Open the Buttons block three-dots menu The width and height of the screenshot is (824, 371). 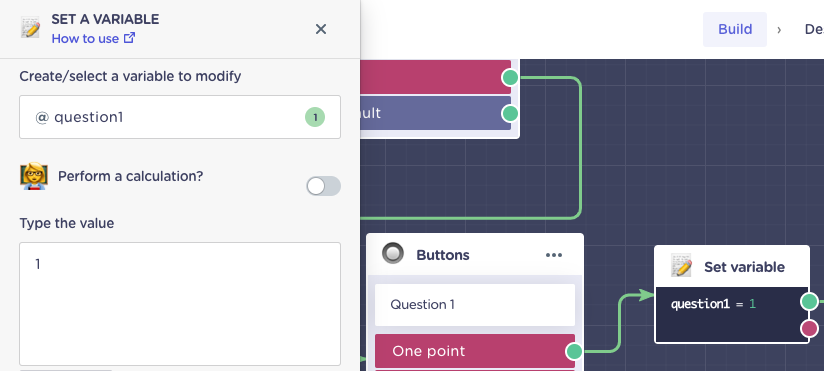click(x=554, y=255)
